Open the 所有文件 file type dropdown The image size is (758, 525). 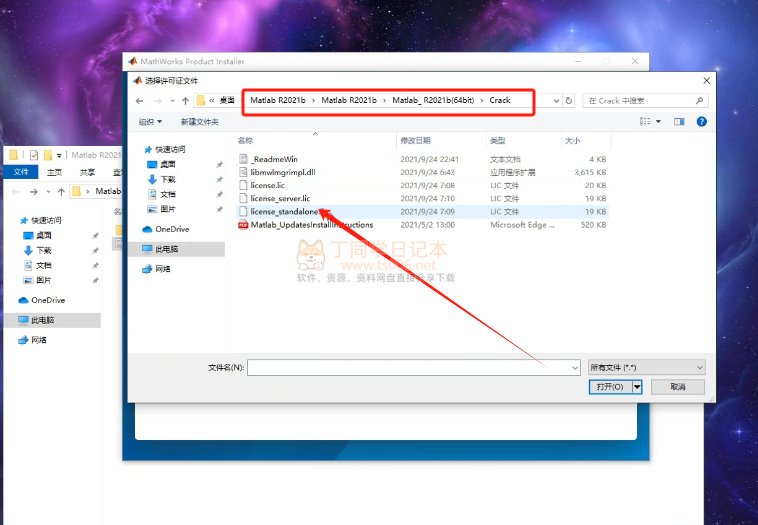[x=646, y=367]
